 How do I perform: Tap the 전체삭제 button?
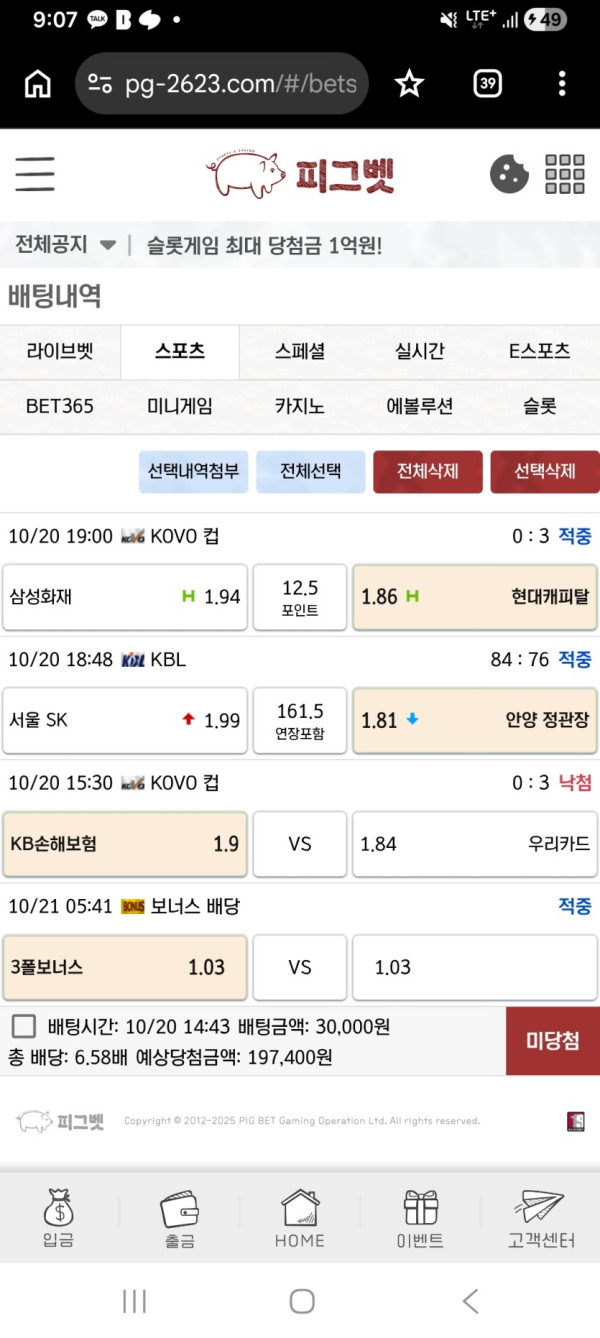pyautogui.click(x=428, y=472)
